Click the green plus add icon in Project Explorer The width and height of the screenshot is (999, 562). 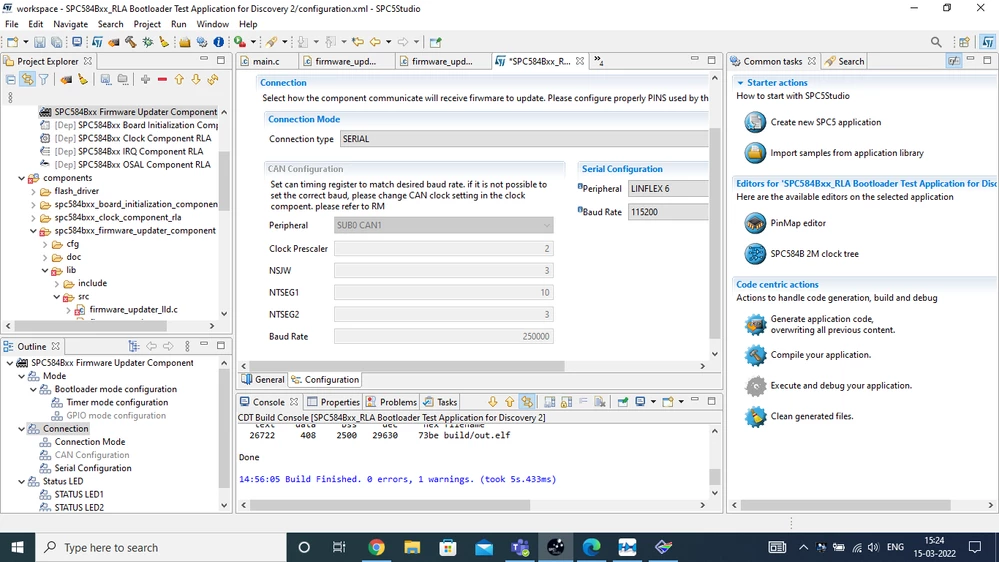[145, 80]
